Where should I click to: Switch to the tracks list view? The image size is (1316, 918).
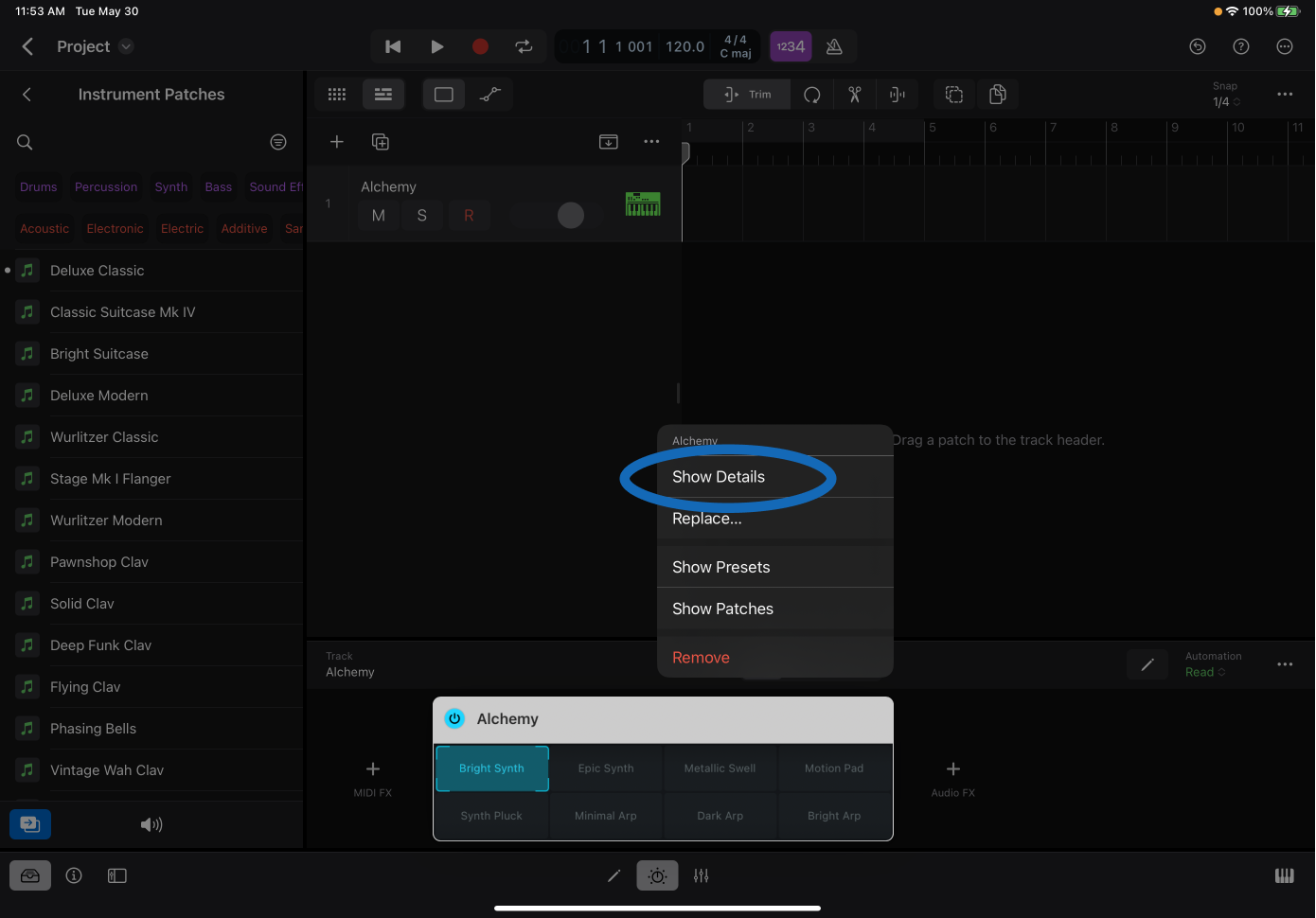[x=383, y=95]
